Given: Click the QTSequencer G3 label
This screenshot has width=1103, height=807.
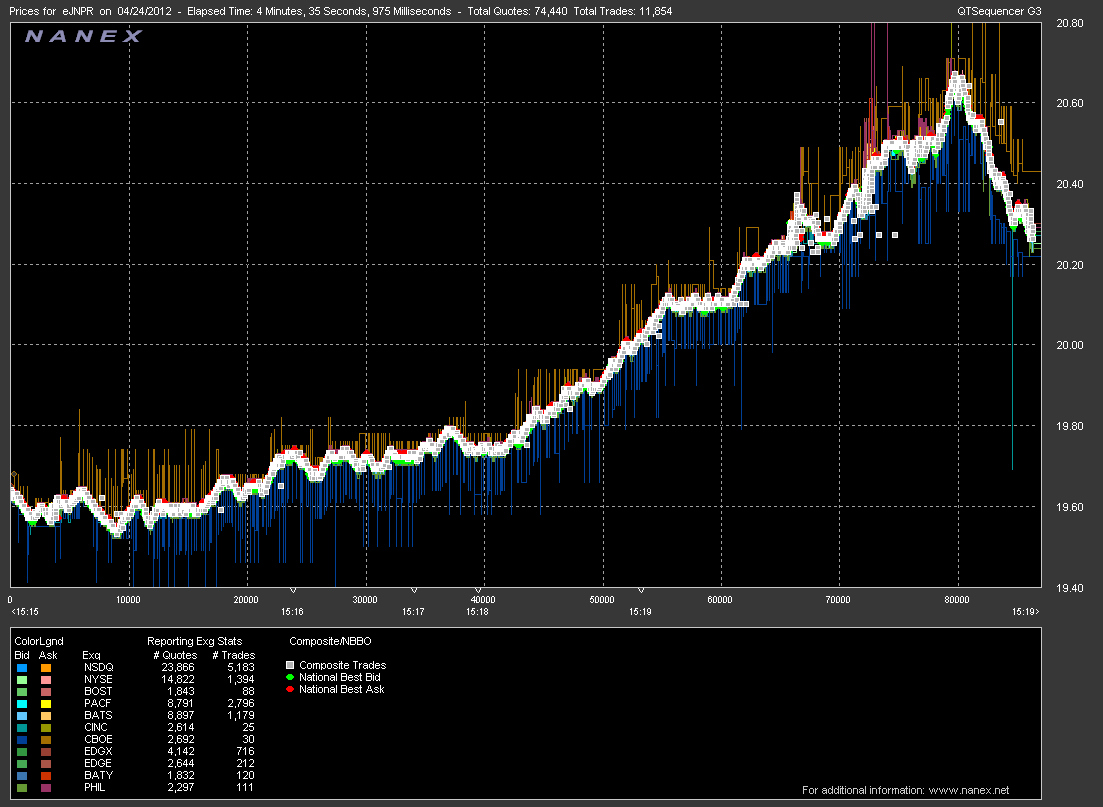Looking at the screenshot, I should [1000, 10].
